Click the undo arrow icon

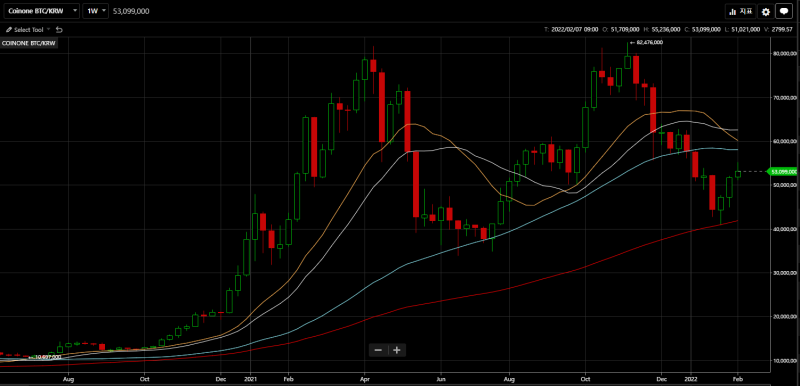[x=59, y=30]
